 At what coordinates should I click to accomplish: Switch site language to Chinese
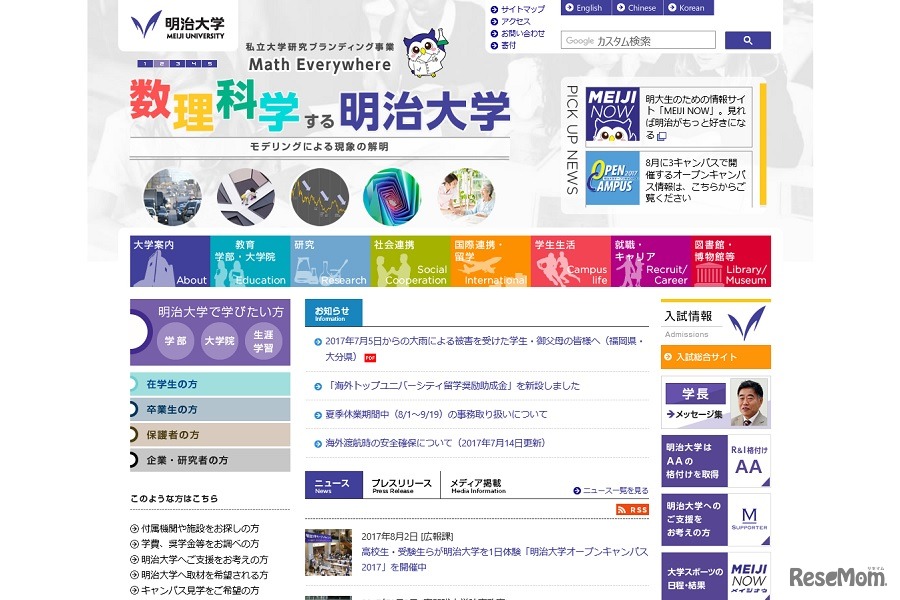click(637, 7)
